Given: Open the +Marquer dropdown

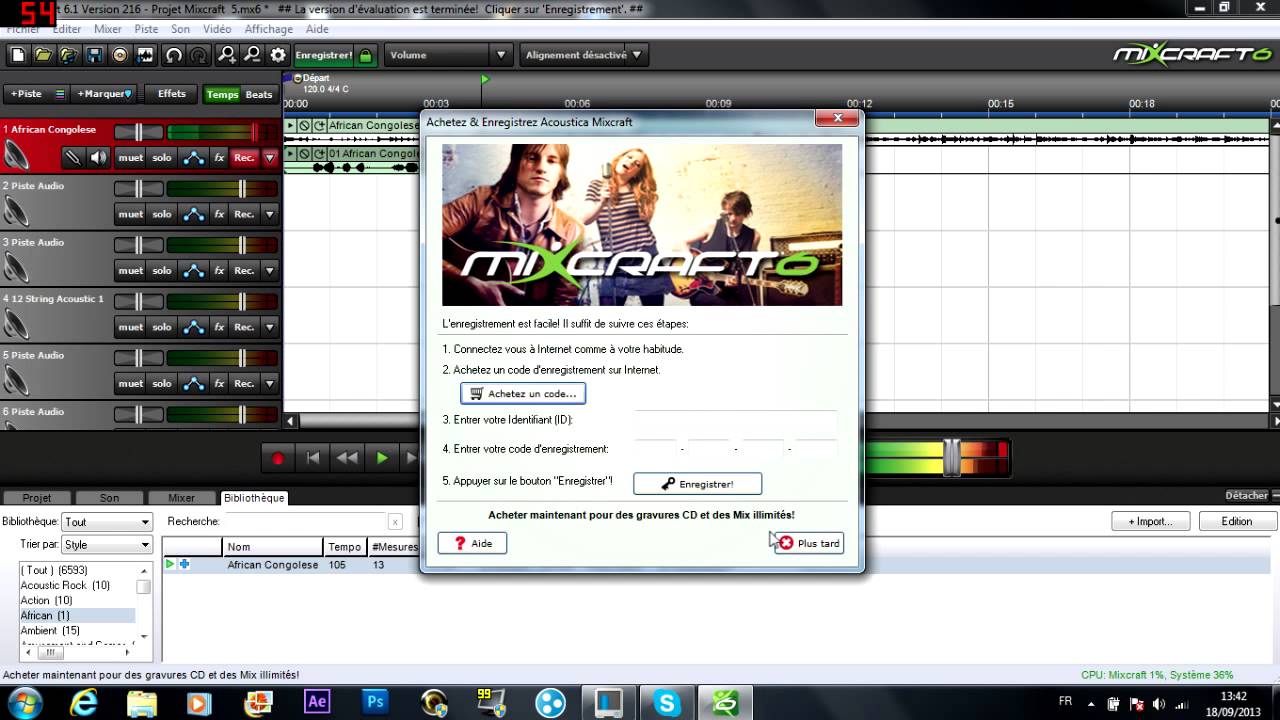Looking at the screenshot, I should [x=104, y=94].
